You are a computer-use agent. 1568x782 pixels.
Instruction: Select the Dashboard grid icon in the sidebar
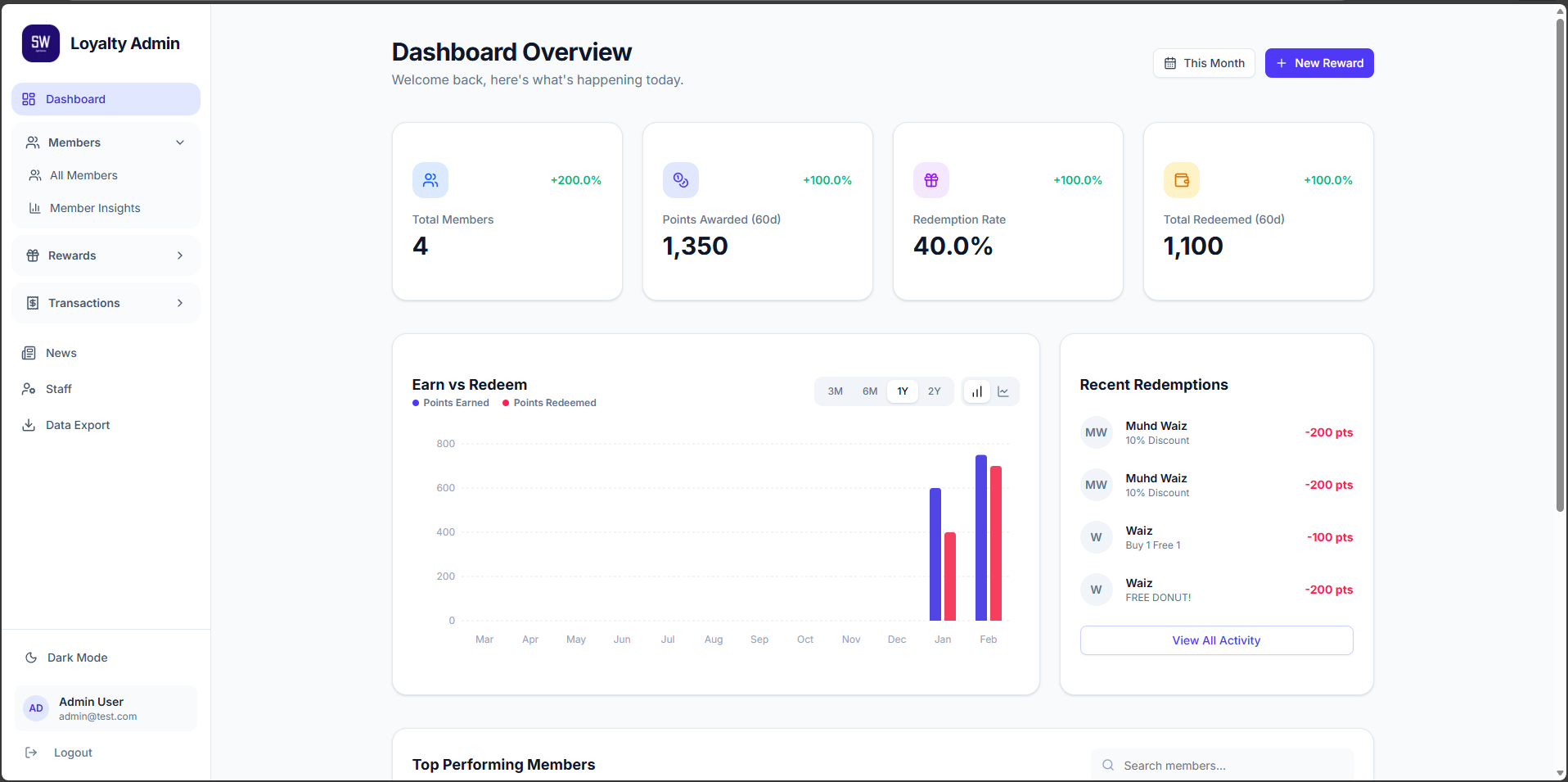click(x=30, y=98)
